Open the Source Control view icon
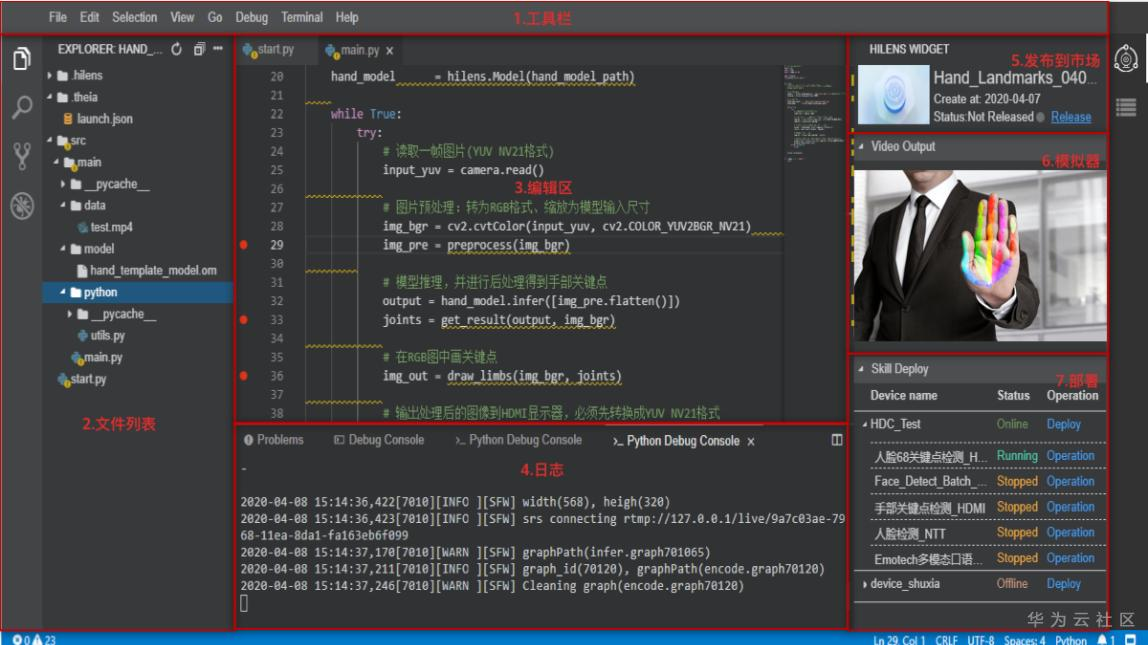The height and width of the screenshot is (645, 1148). click(x=21, y=156)
